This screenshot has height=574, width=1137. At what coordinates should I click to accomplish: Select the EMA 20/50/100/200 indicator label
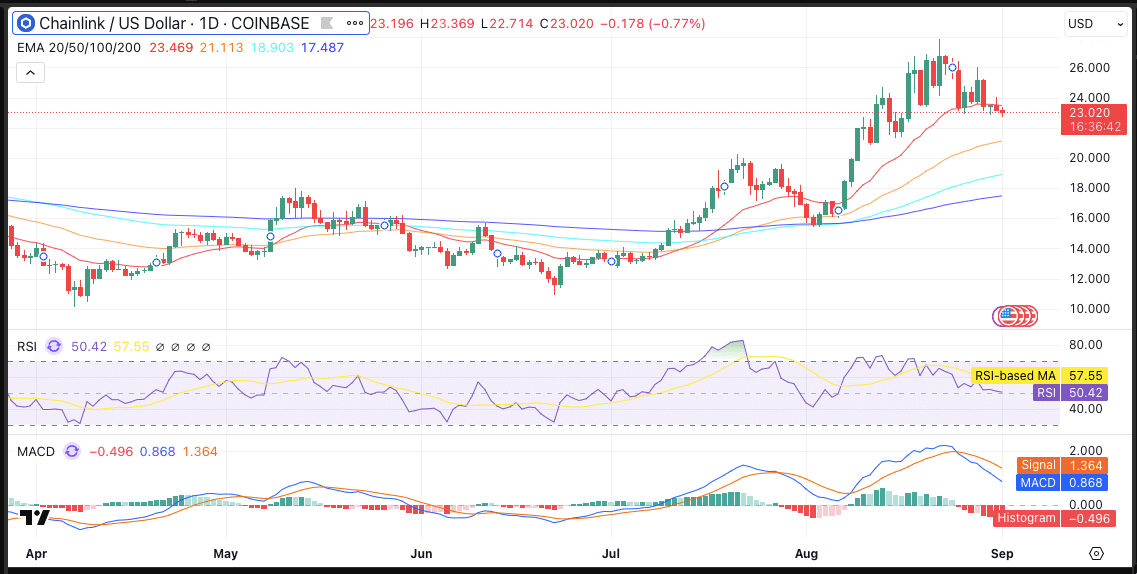79,48
